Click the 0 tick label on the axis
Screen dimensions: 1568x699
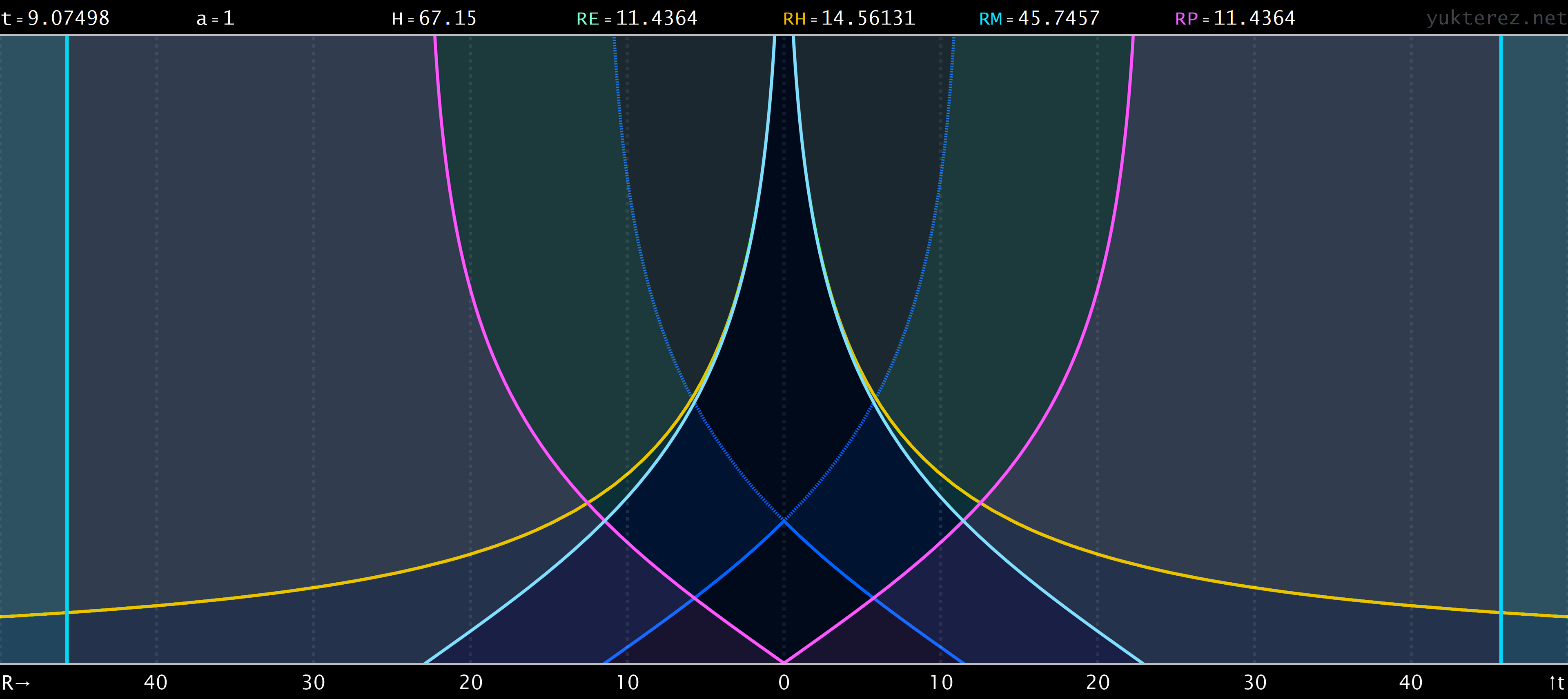[784, 683]
